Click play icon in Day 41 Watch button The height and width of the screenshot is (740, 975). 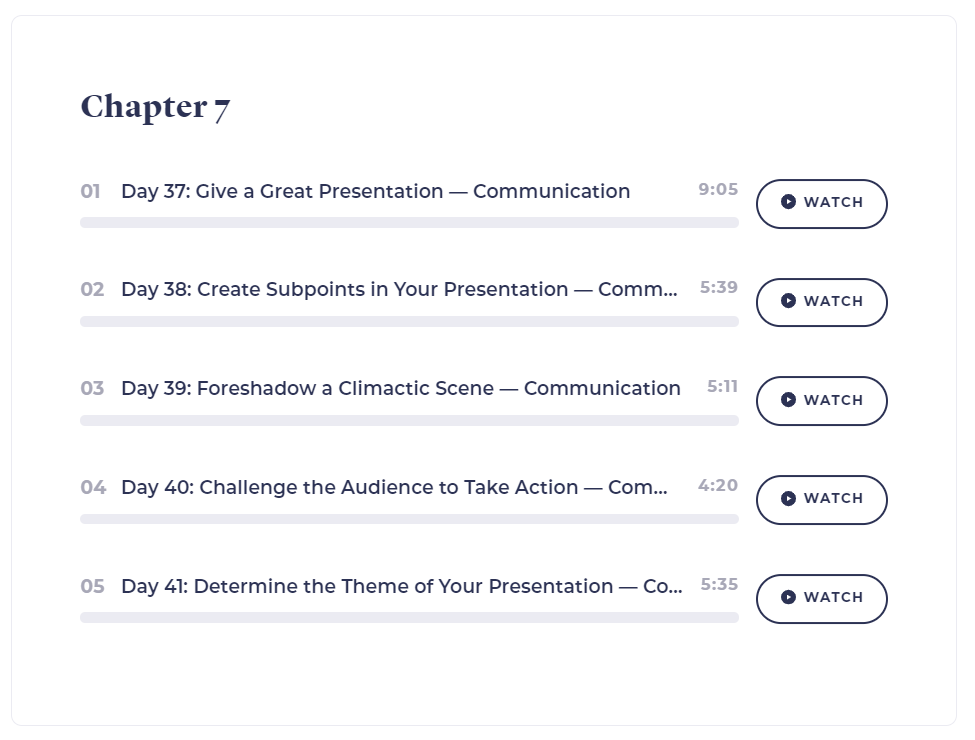(x=788, y=597)
